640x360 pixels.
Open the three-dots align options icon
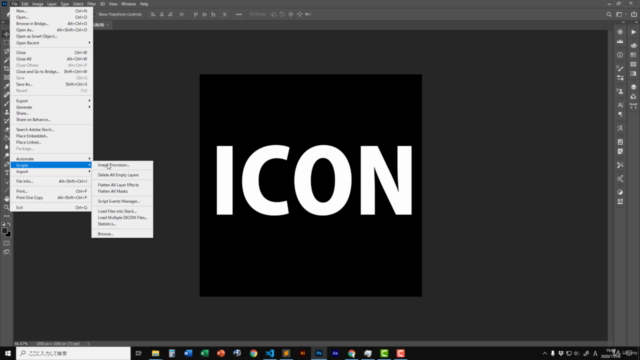pyautogui.click(x=239, y=14)
